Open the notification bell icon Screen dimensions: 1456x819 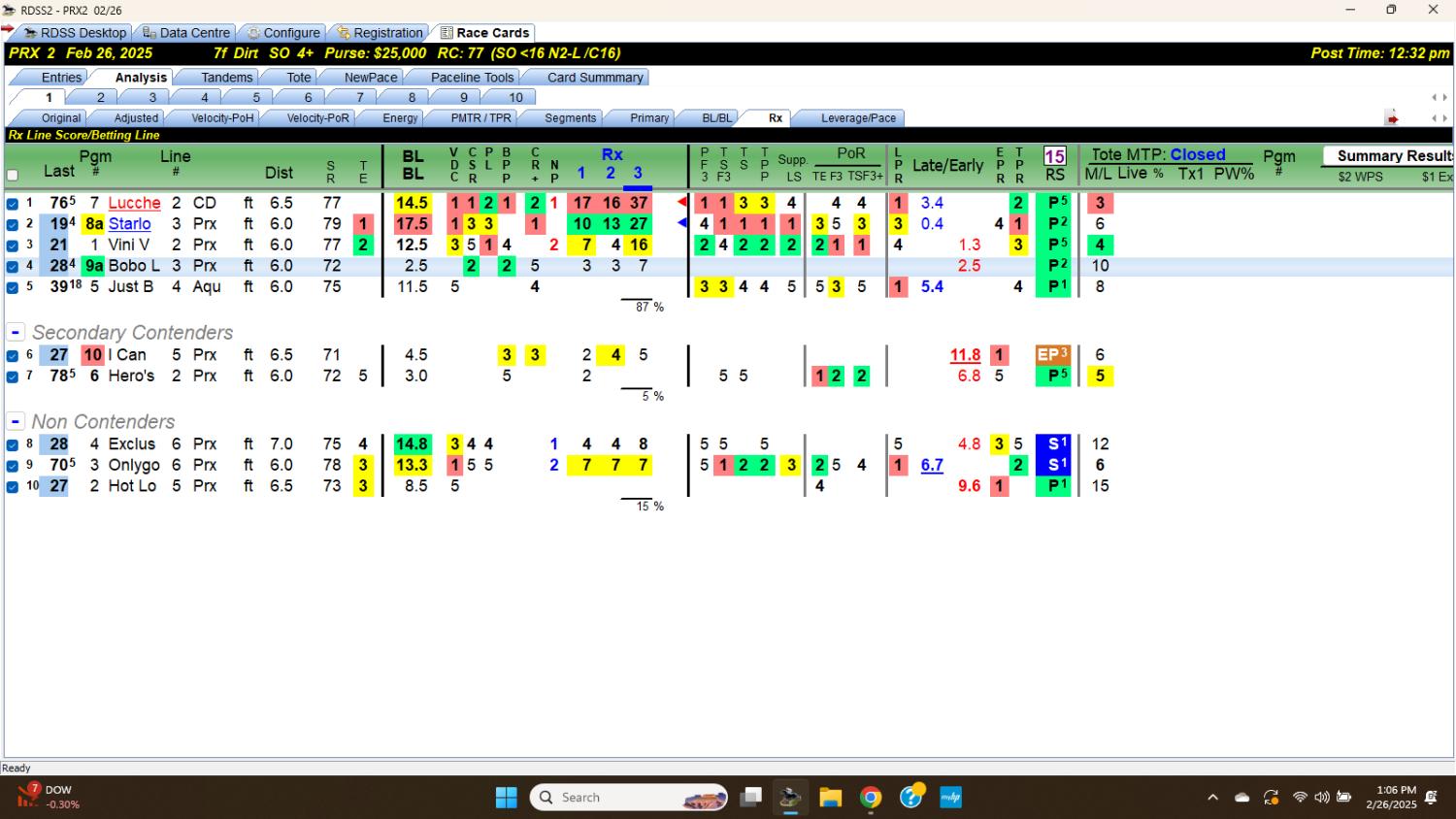[1431, 798]
